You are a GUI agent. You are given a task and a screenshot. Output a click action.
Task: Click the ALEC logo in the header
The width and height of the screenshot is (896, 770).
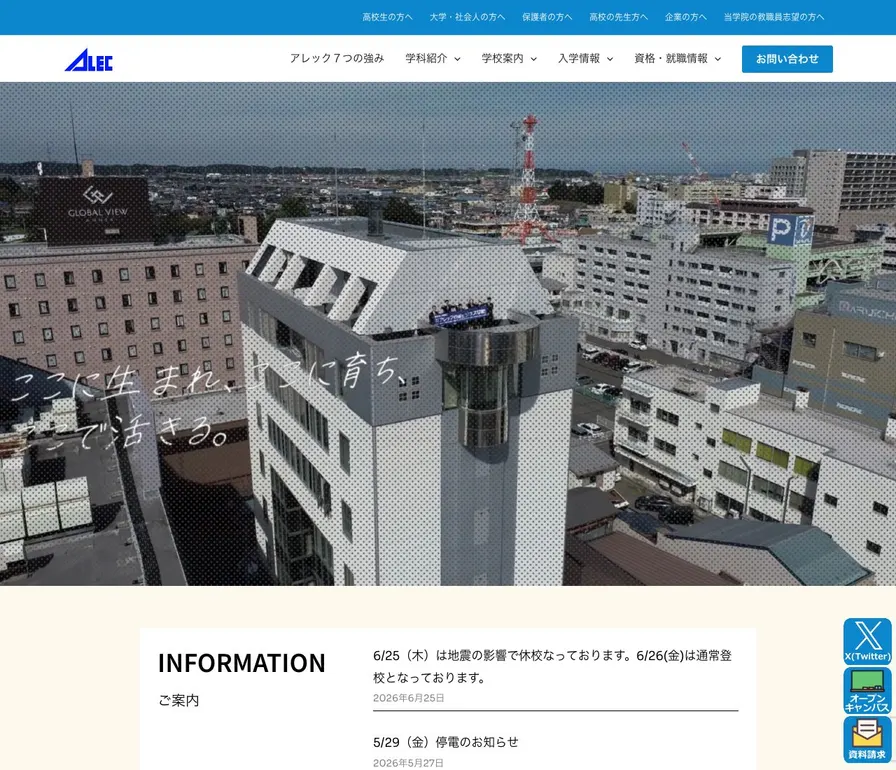click(x=89, y=59)
